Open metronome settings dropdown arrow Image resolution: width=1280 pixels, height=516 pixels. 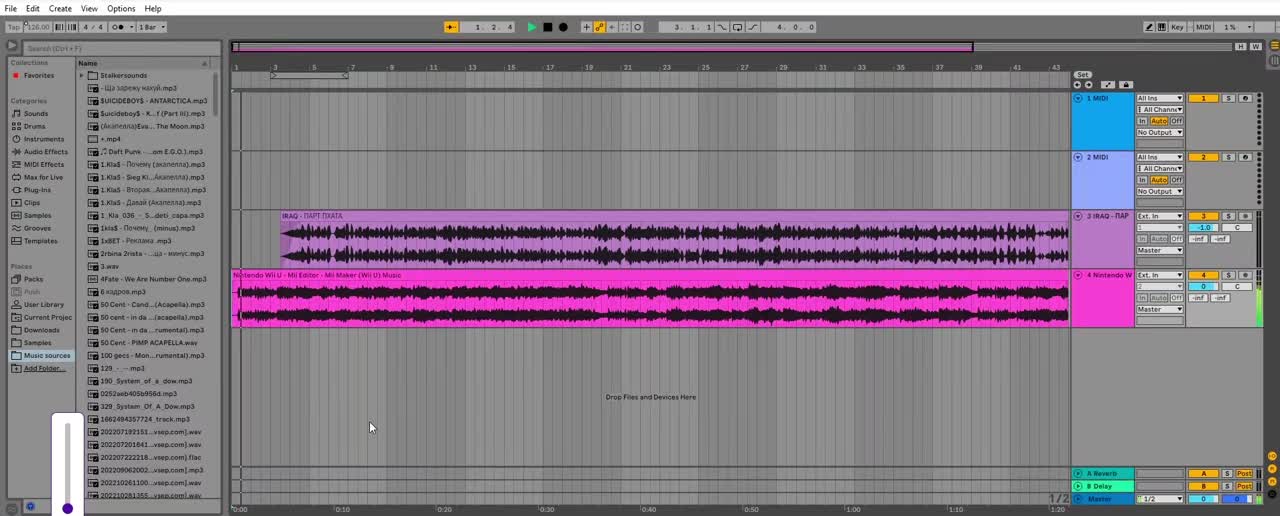click(130, 27)
